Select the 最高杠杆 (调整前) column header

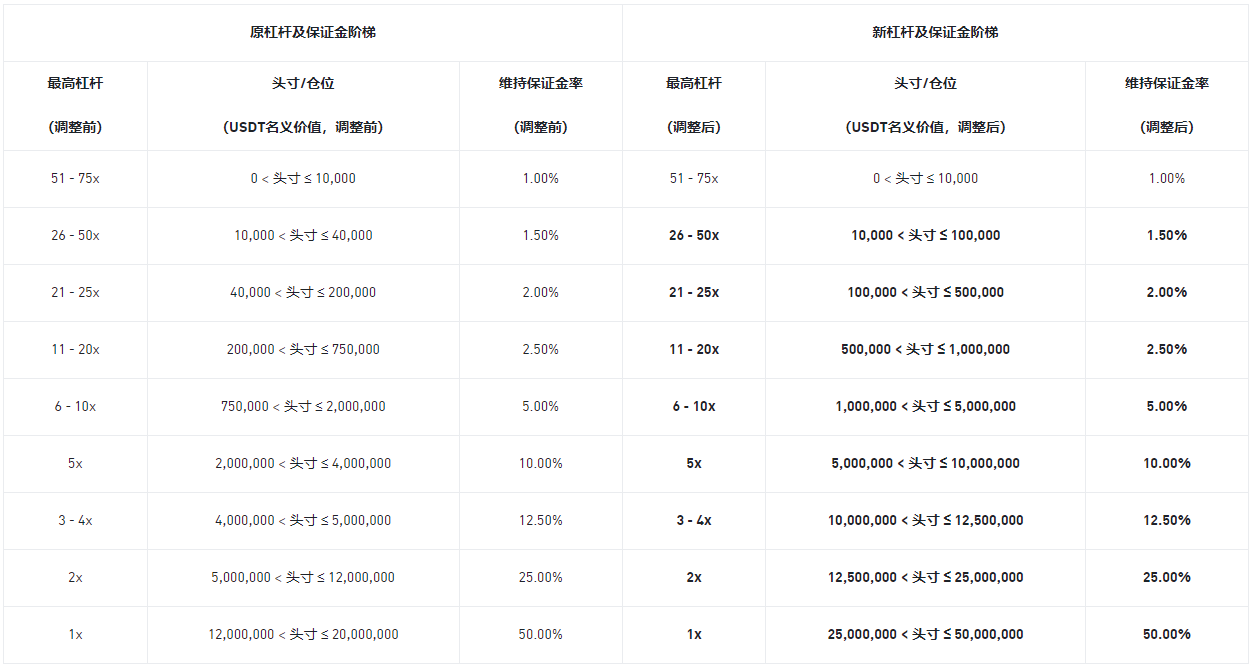75,105
